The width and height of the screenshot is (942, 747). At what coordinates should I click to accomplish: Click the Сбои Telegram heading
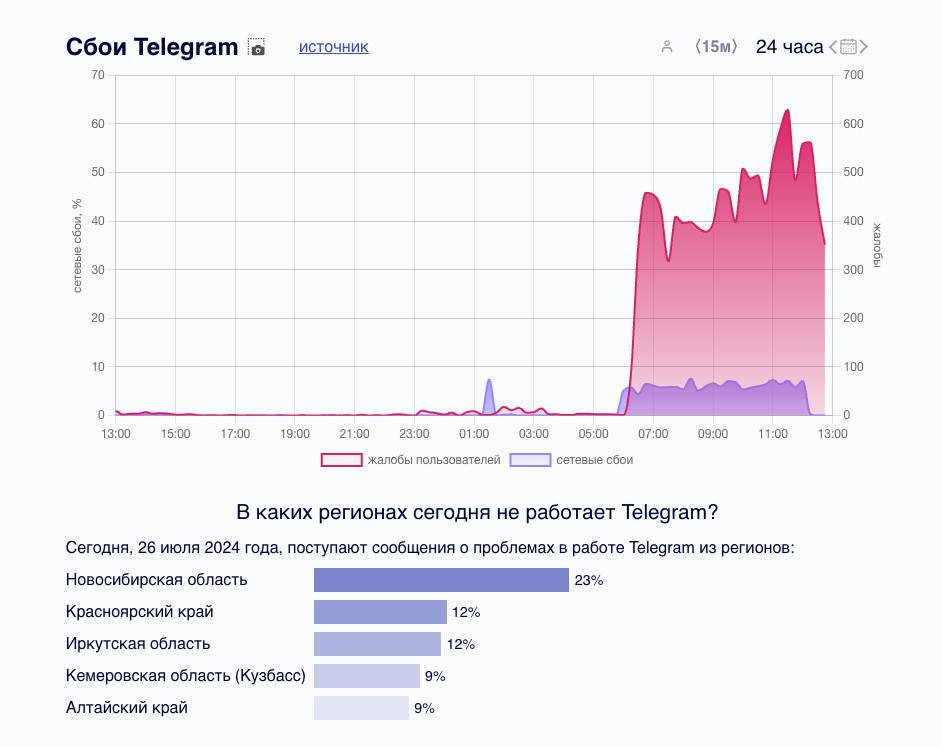point(152,47)
